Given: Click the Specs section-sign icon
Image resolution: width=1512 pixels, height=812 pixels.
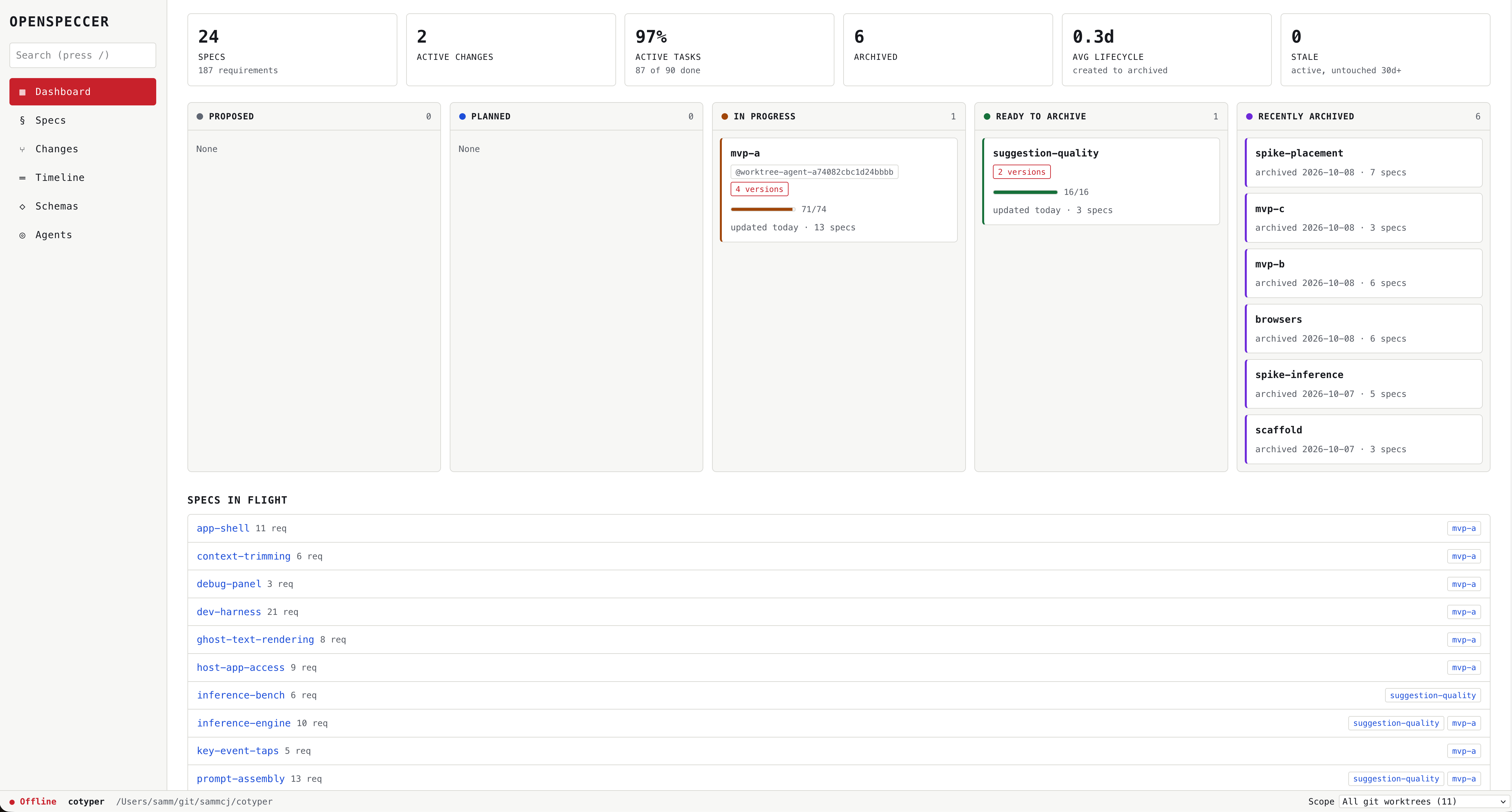Looking at the screenshot, I should 22,120.
